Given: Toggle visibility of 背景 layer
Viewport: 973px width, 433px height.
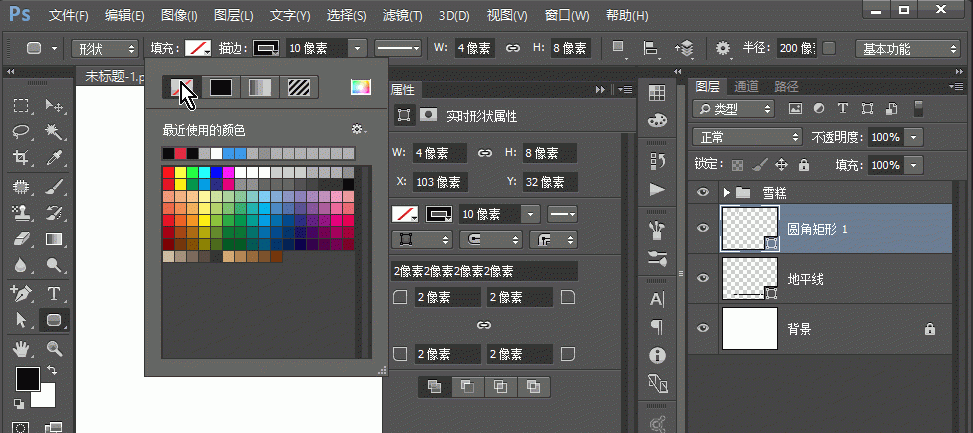Looking at the screenshot, I should click(x=703, y=328).
